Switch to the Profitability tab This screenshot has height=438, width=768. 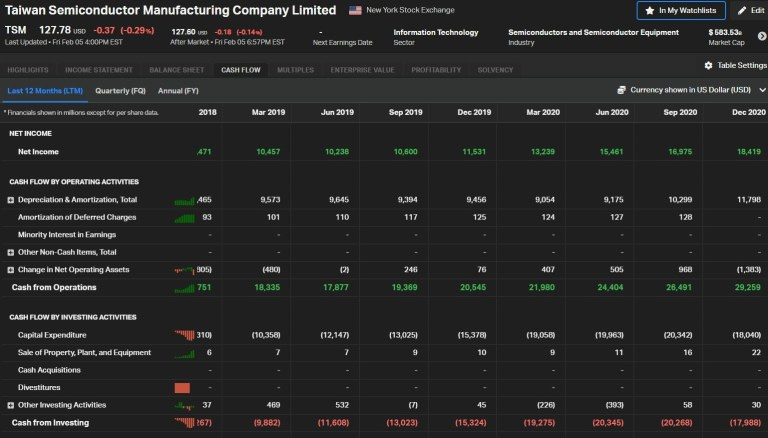[x=436, y=70]
